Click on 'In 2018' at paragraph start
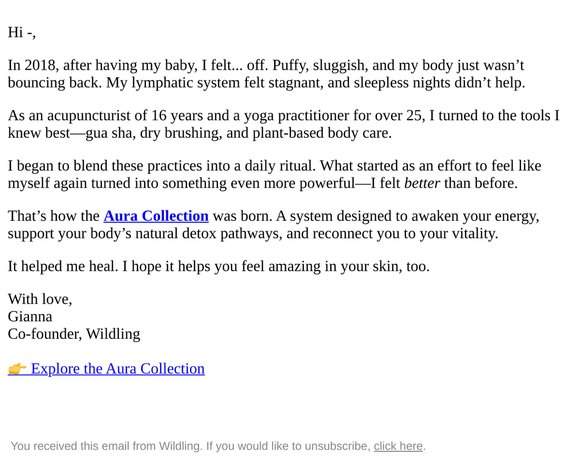Screen dimensions: 580x457 [x=32, y=65]
